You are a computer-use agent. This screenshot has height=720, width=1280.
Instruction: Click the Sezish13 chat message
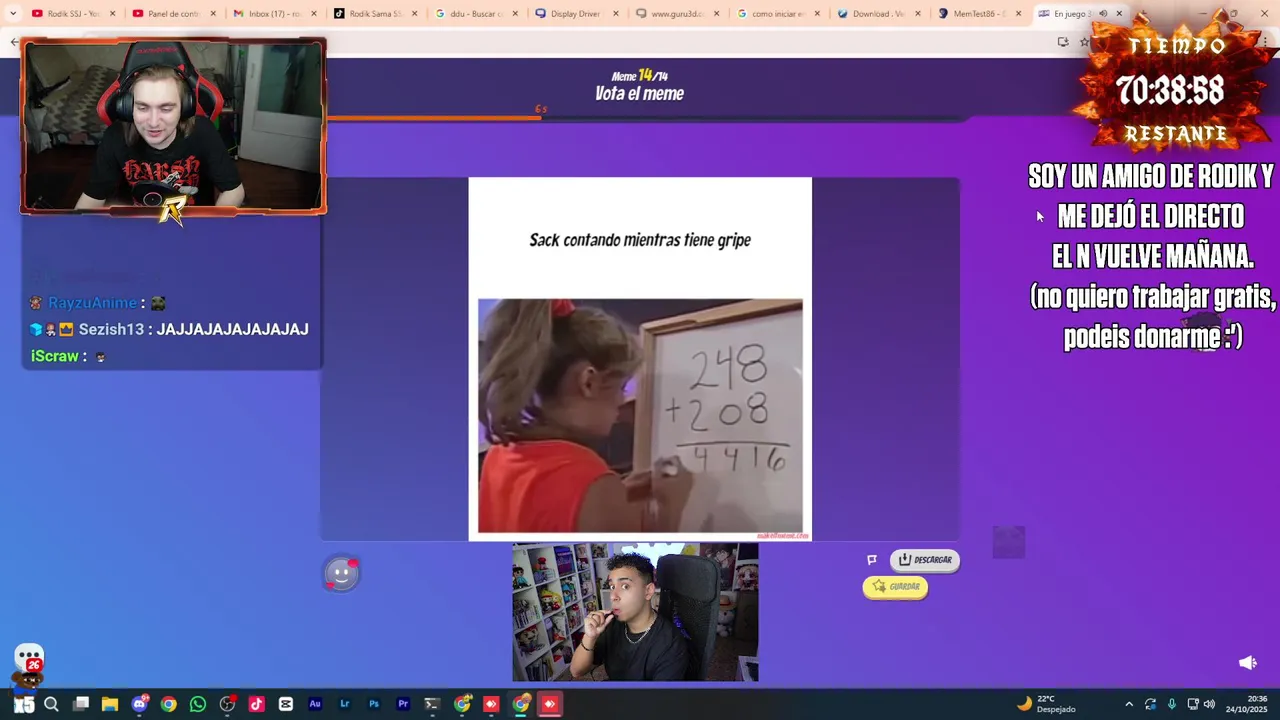tap(169, 329)
